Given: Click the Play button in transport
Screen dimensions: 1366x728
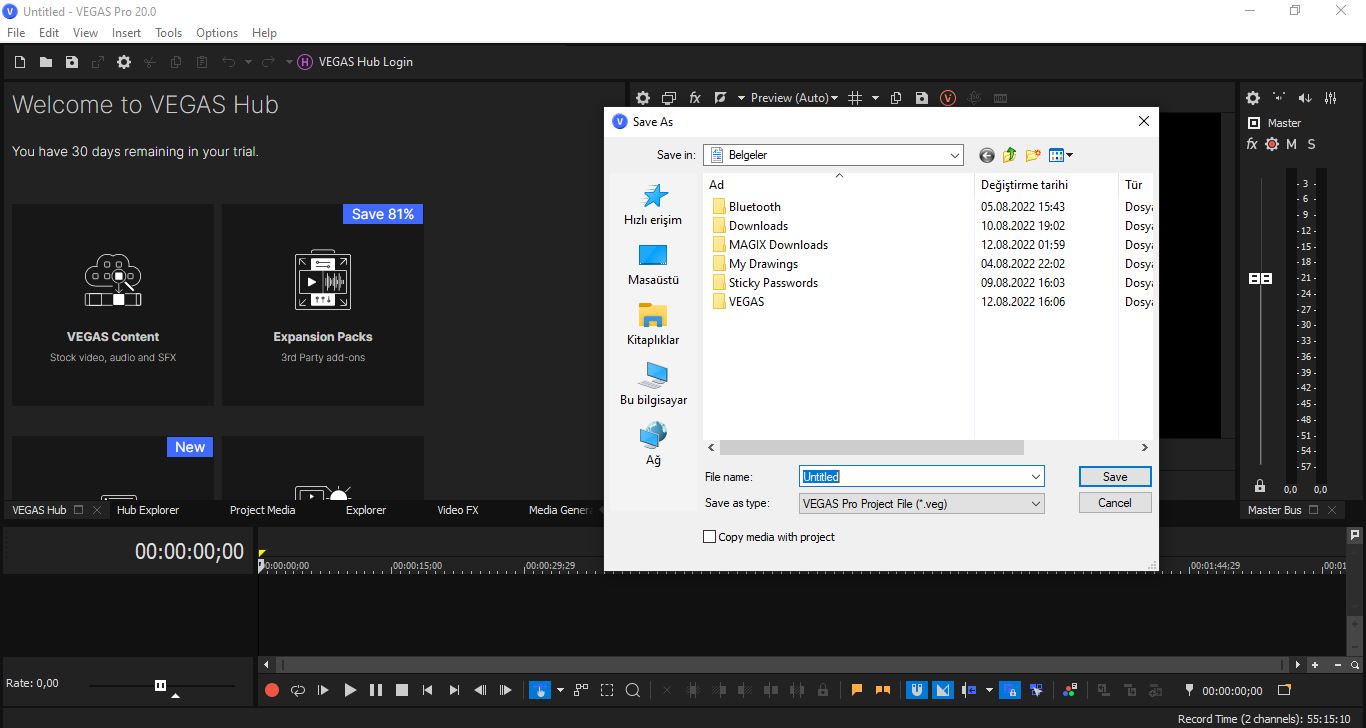Looking at the screenshot, I should pos(350,690).
